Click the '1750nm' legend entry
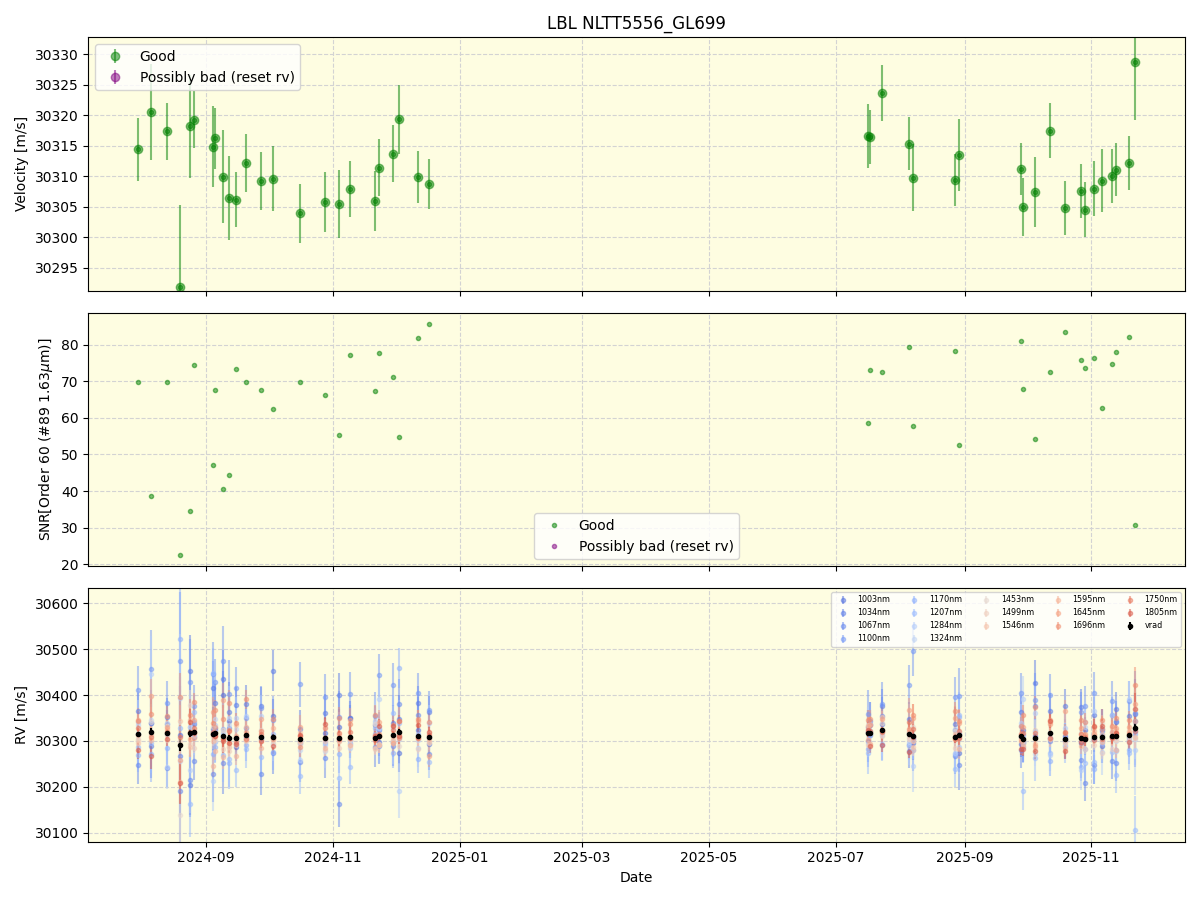1200x900 pixels. point(1152,599)
